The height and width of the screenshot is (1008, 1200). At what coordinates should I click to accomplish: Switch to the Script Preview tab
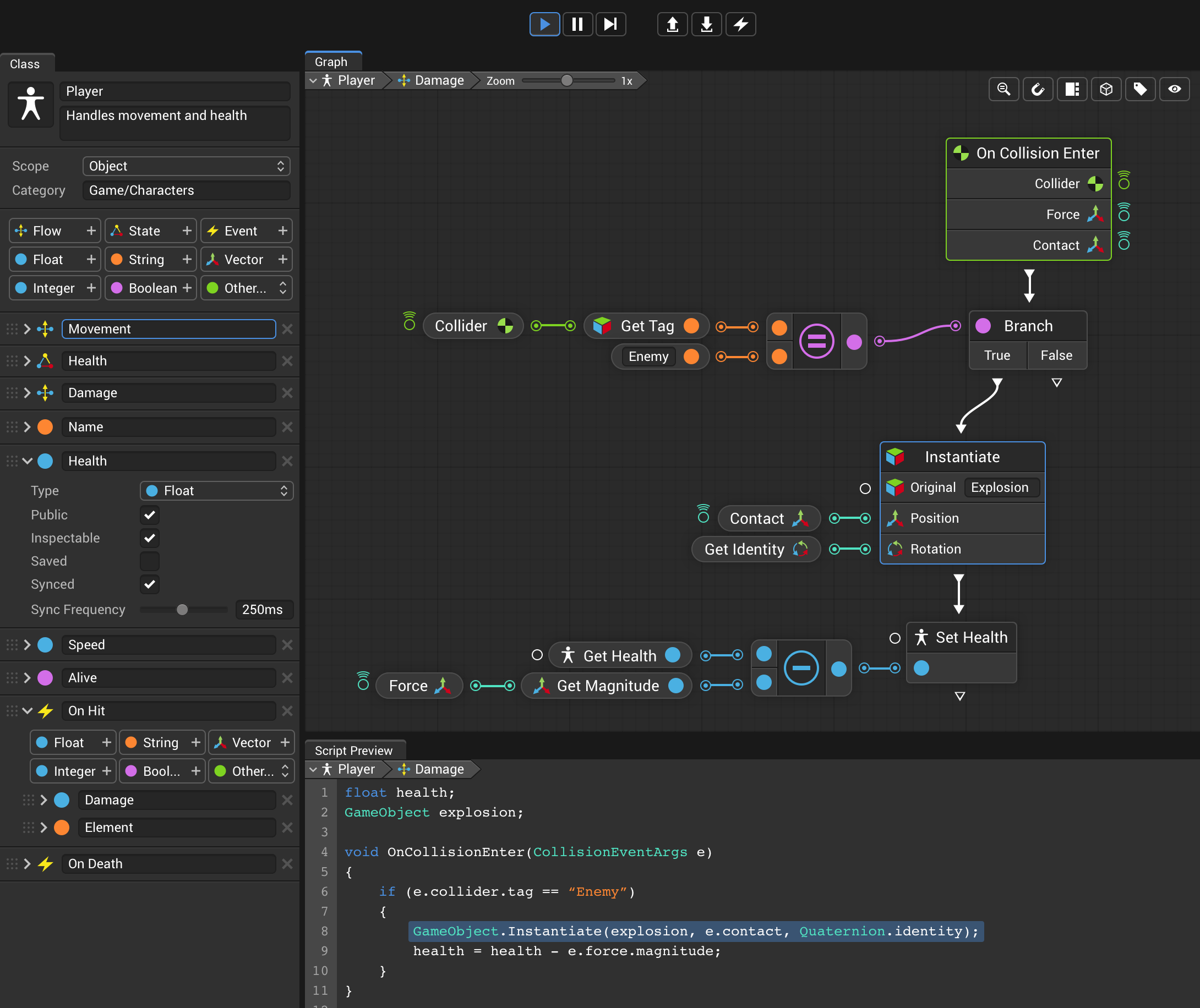(x=354, y=750)
